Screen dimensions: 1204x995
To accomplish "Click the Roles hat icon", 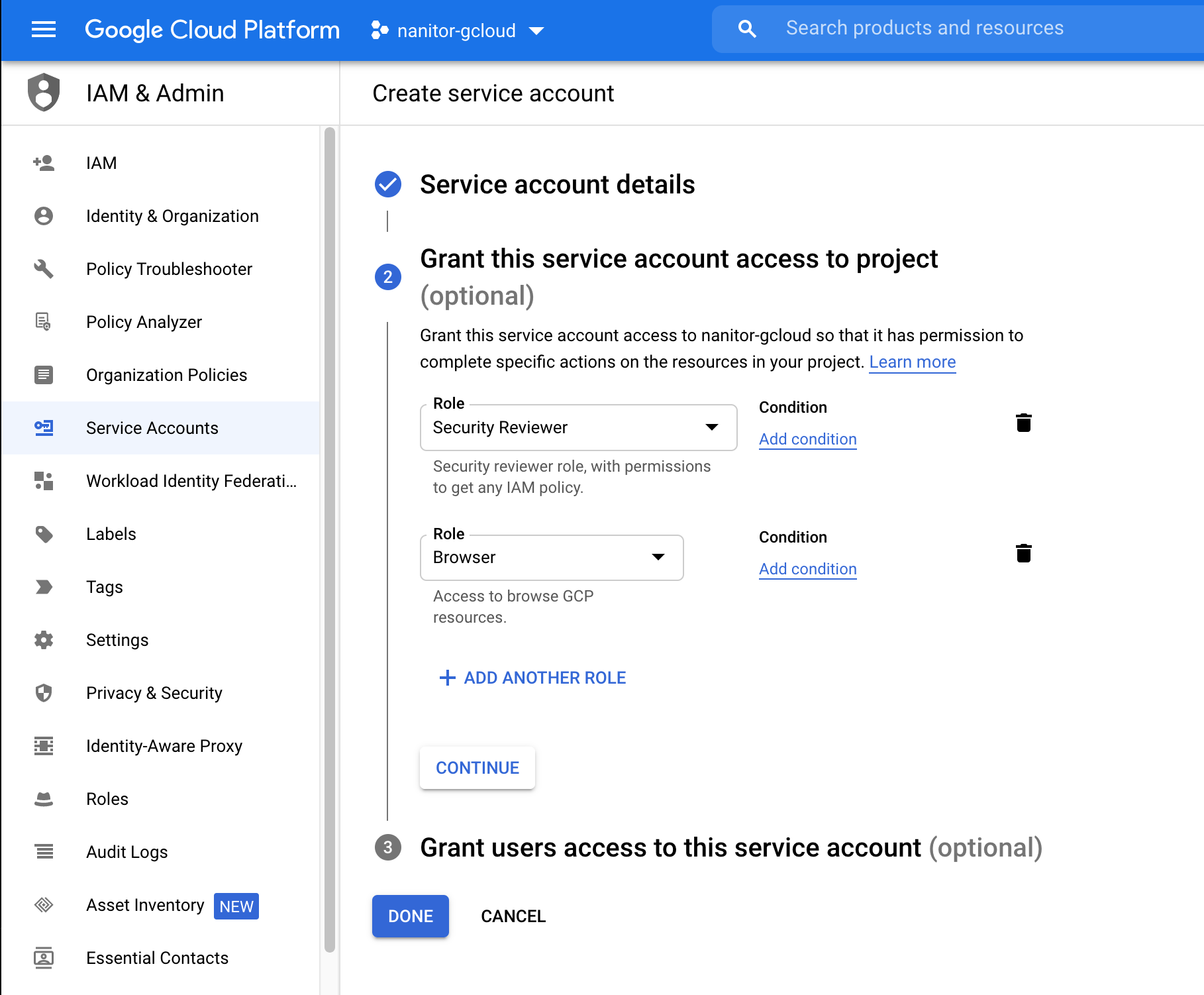I will point(44,799).
